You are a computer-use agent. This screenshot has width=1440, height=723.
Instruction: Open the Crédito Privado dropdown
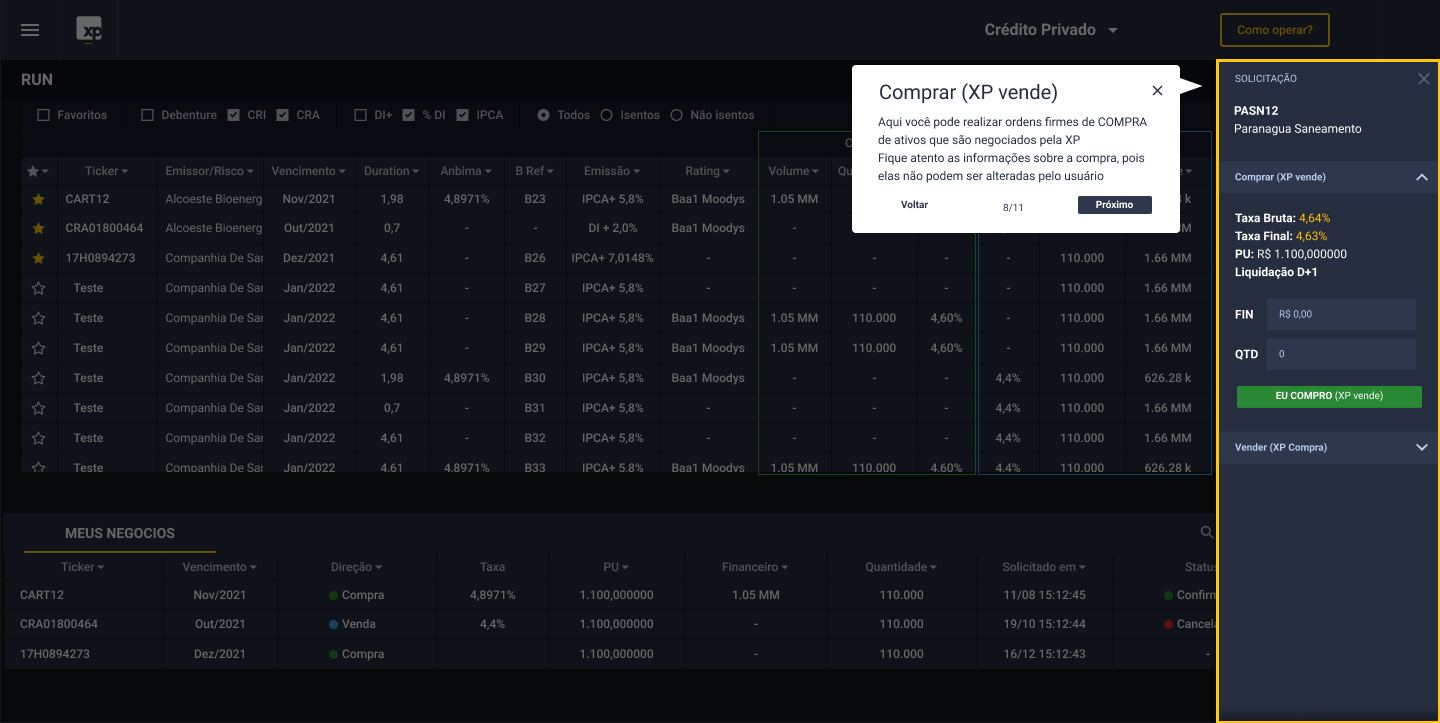tap(1051, 30)
